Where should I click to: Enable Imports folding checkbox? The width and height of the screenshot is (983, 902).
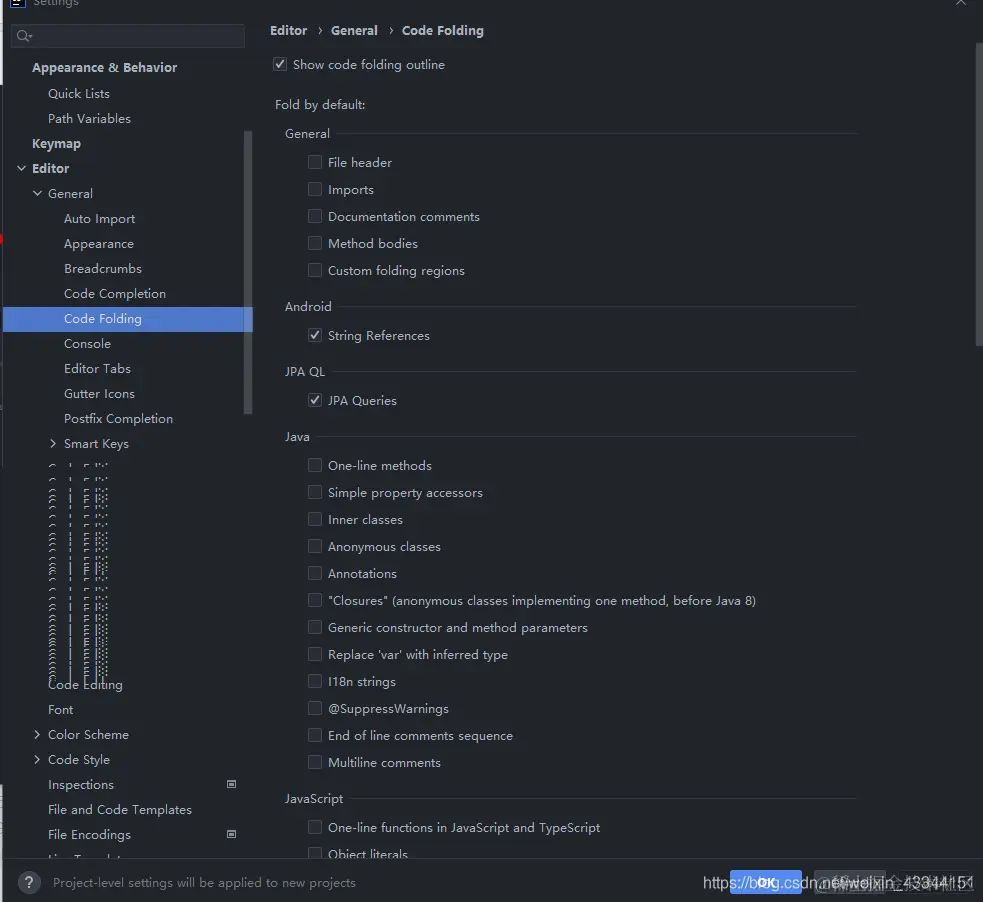315,189
